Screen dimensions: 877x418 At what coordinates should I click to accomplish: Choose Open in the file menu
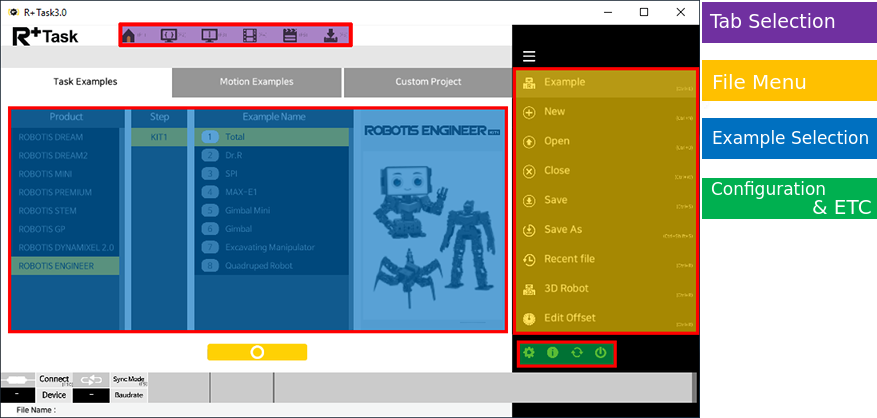pos(606,142)
